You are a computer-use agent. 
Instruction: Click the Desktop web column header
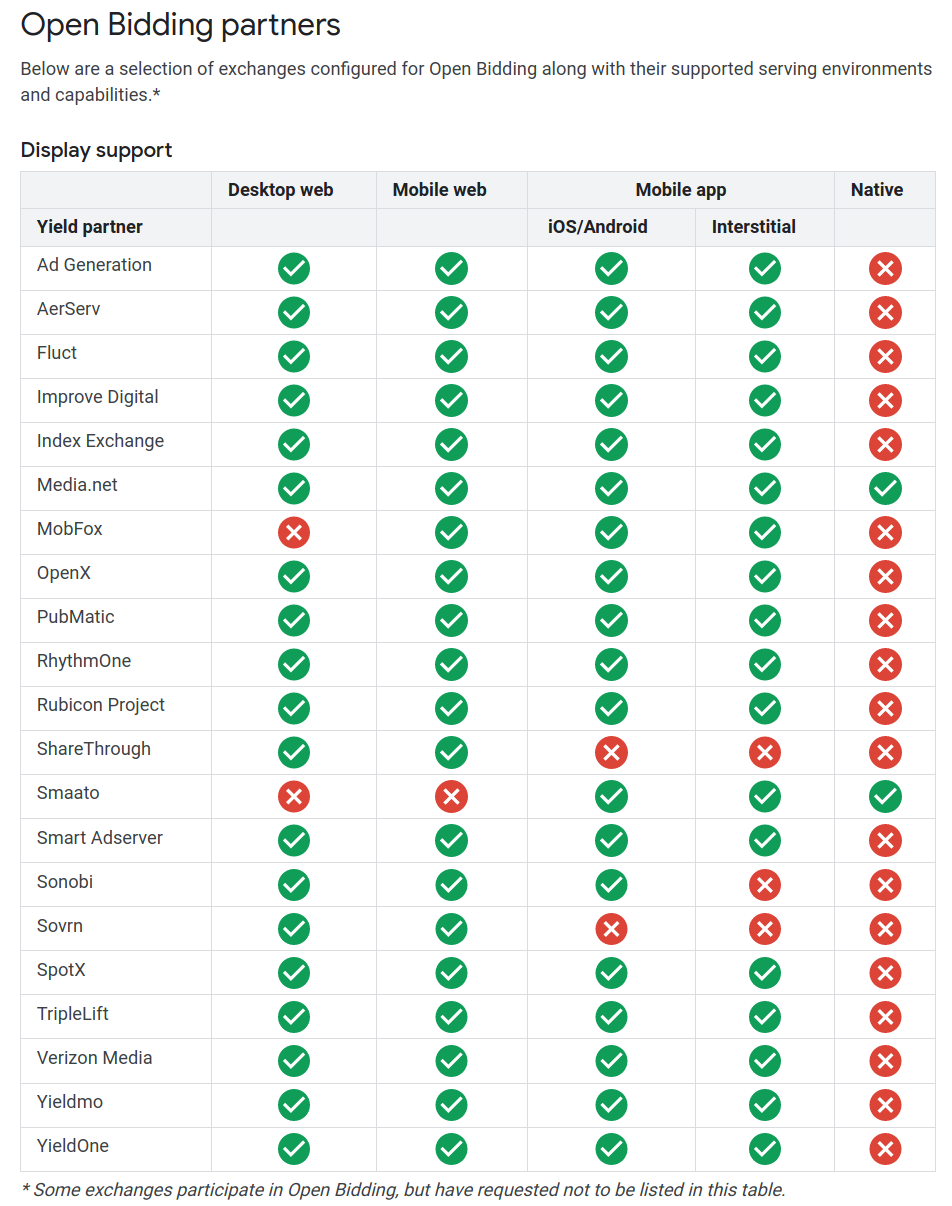(280, 190)
